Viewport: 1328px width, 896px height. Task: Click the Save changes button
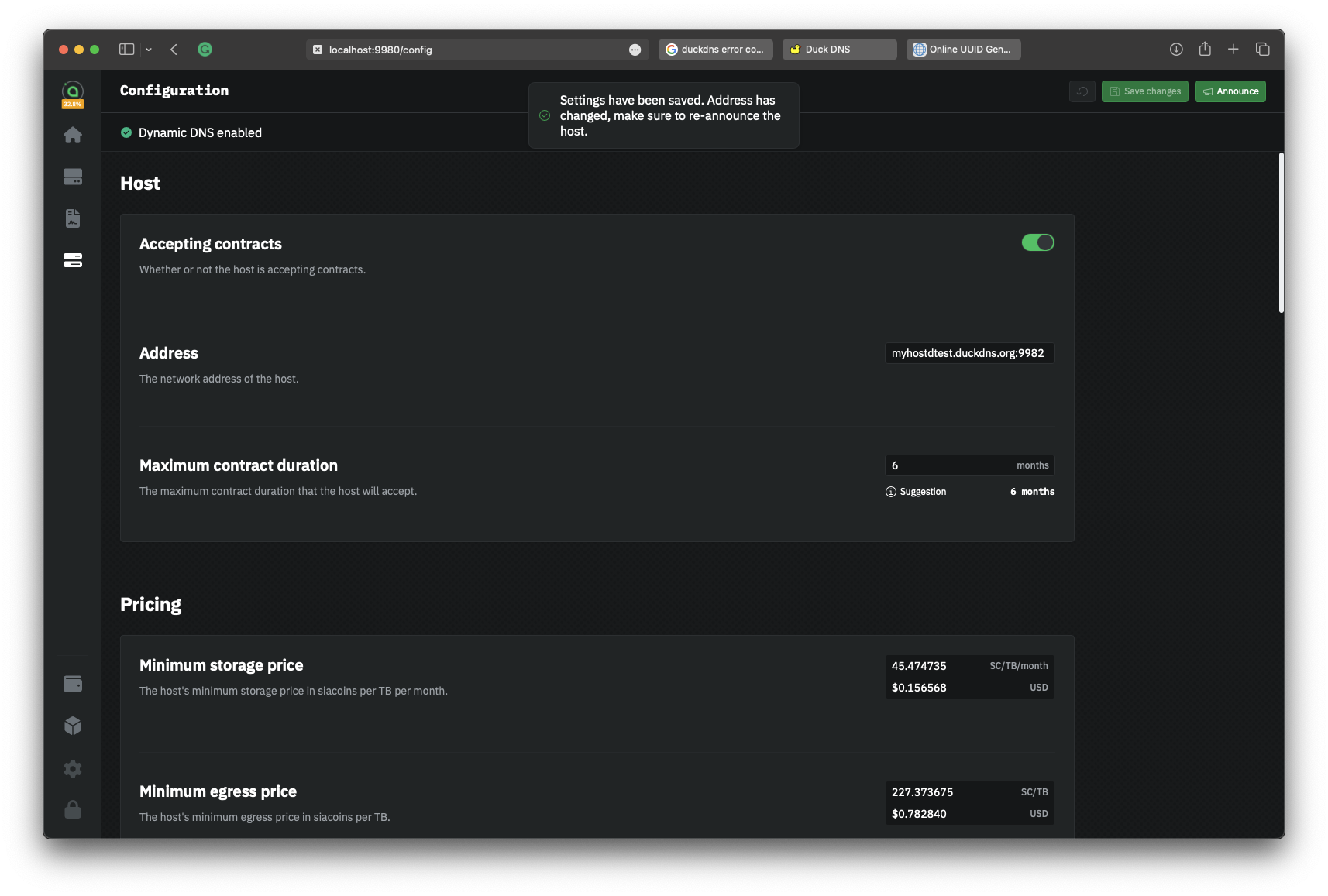[1144, 91]
